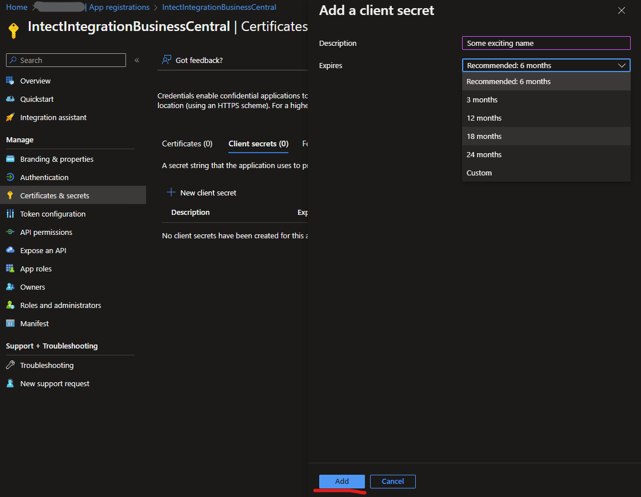Click the Expose an API cloud icon
The height and width of the screenshot is (497, 641).
(10, 250)
